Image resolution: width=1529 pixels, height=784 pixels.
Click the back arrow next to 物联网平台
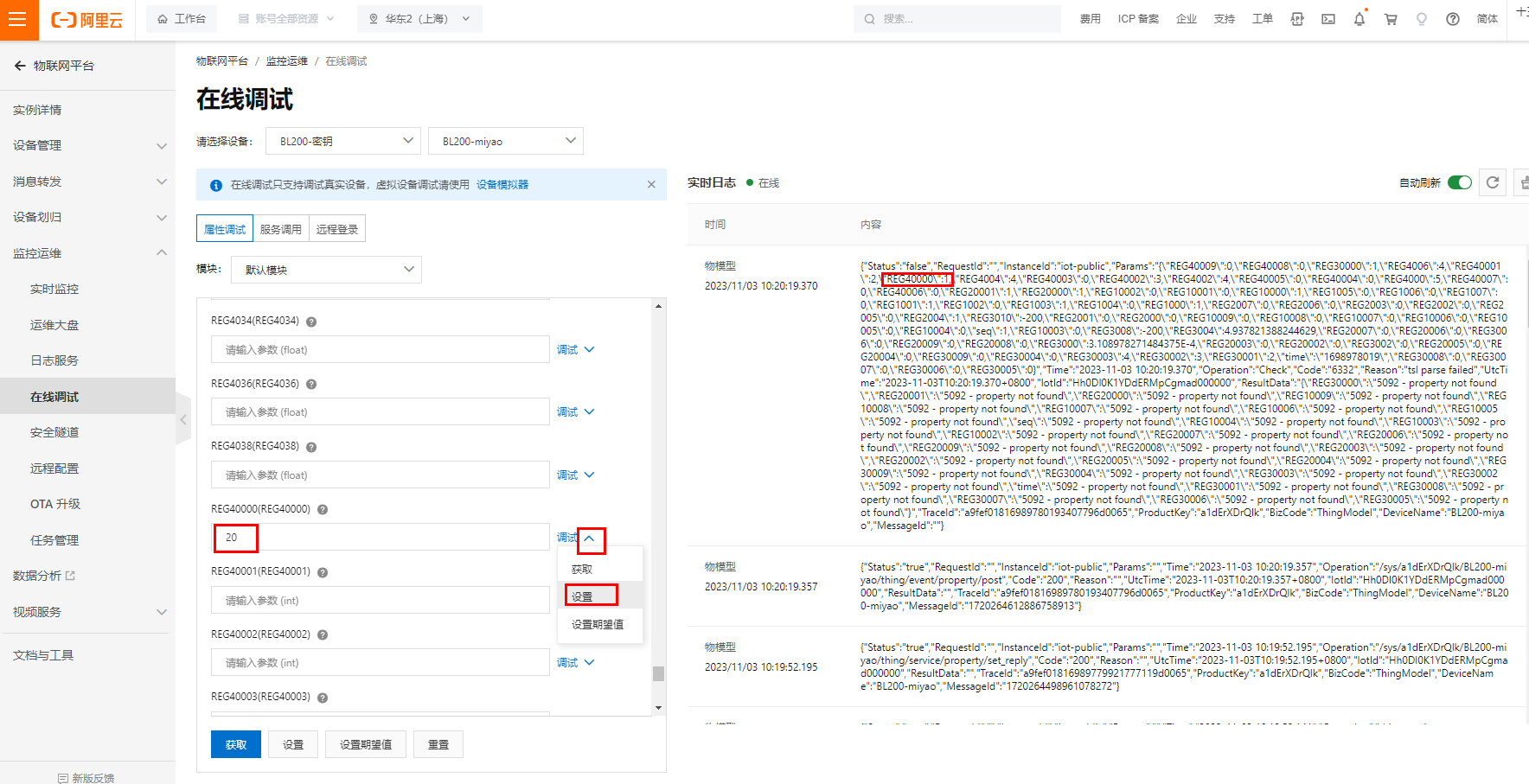[20, 66]
